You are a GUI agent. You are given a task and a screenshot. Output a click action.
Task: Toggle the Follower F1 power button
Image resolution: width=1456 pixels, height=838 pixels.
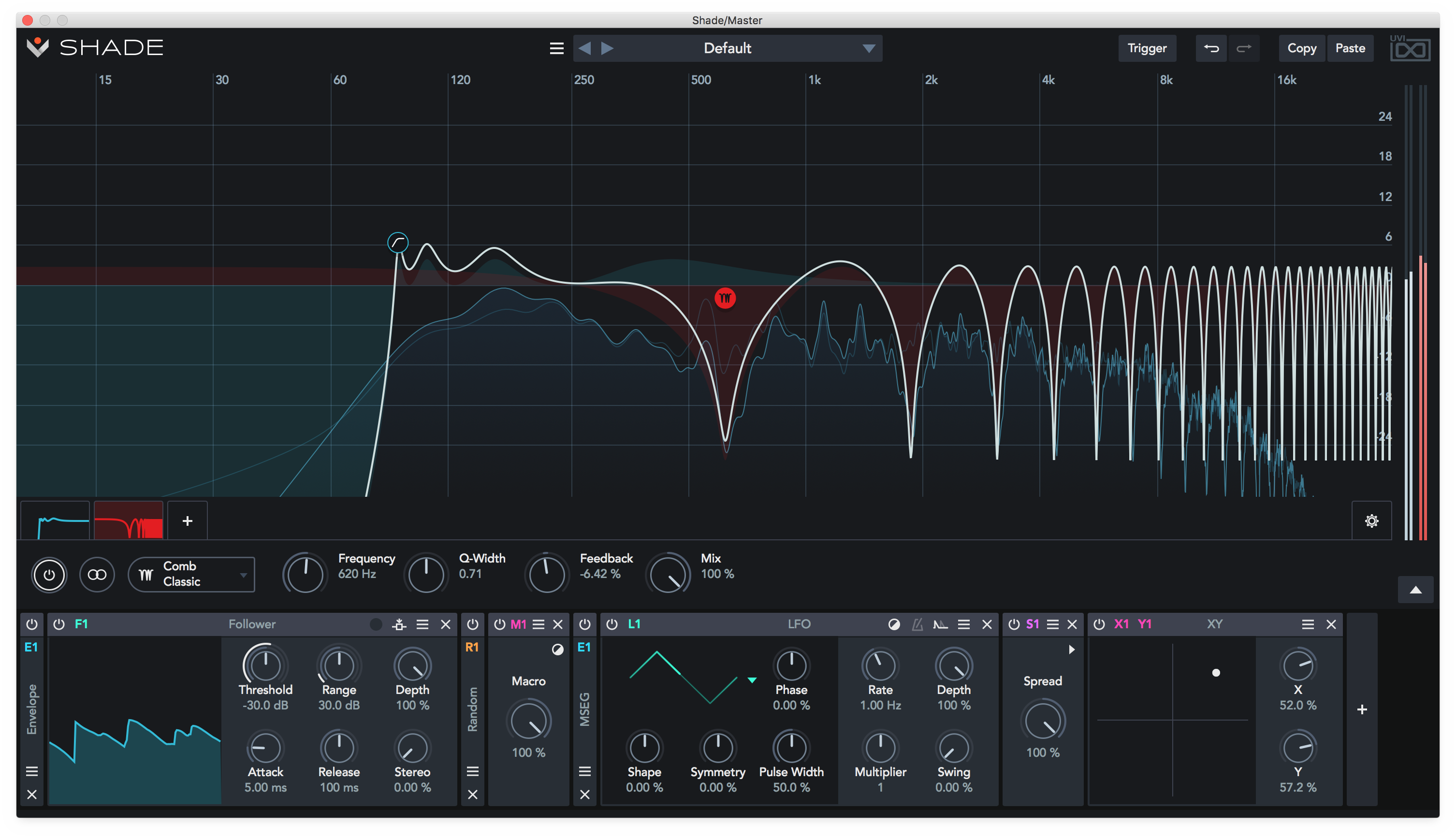click(58, 624)
